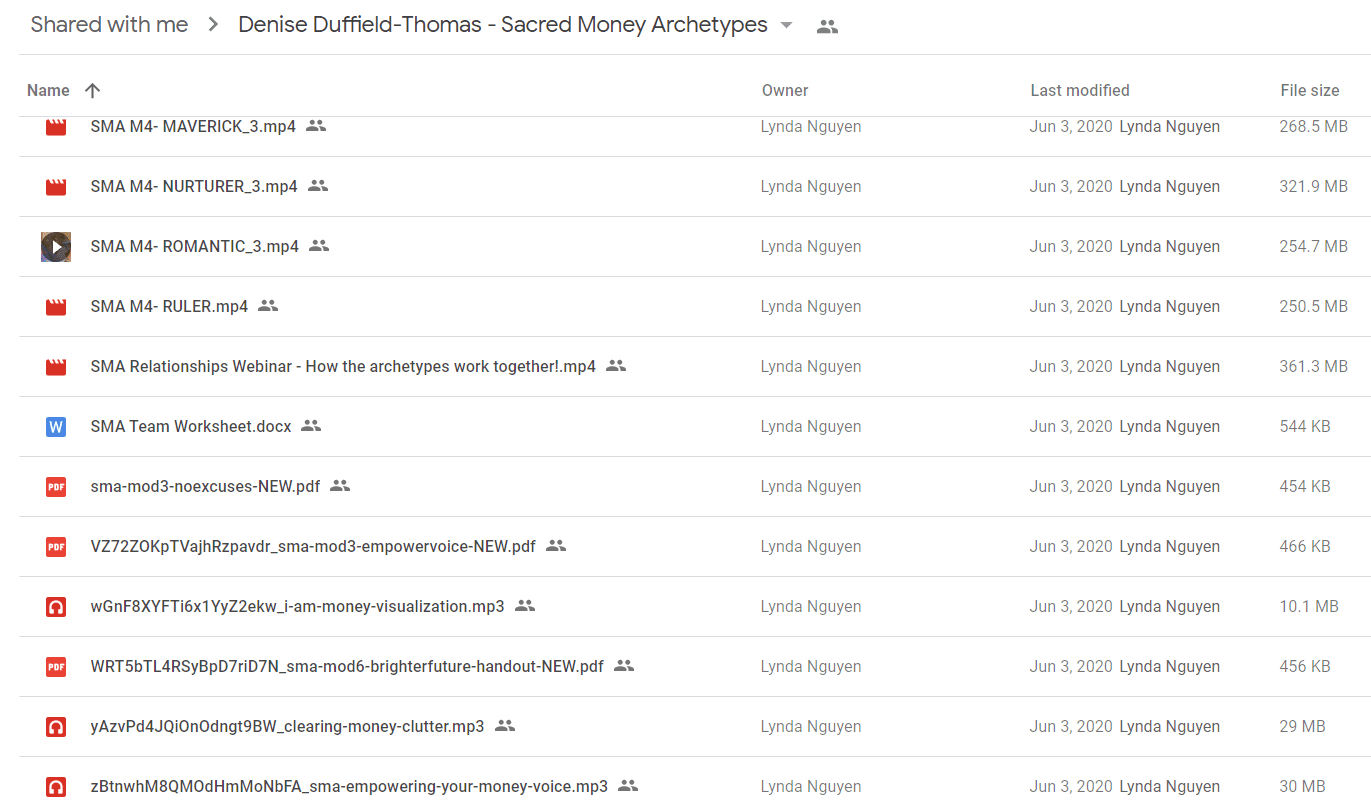1371x808 pixels.
Task: Click the 29 MB file size value
Action: (x=1303, y=727)
